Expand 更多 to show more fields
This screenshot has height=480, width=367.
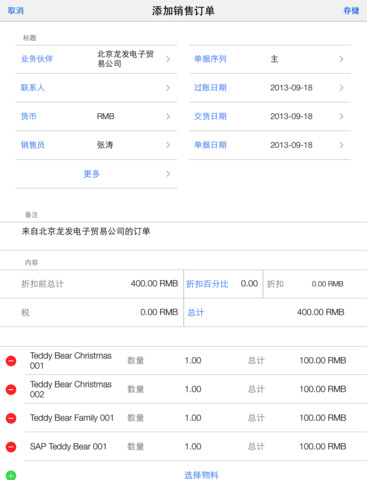pos(96,174)
